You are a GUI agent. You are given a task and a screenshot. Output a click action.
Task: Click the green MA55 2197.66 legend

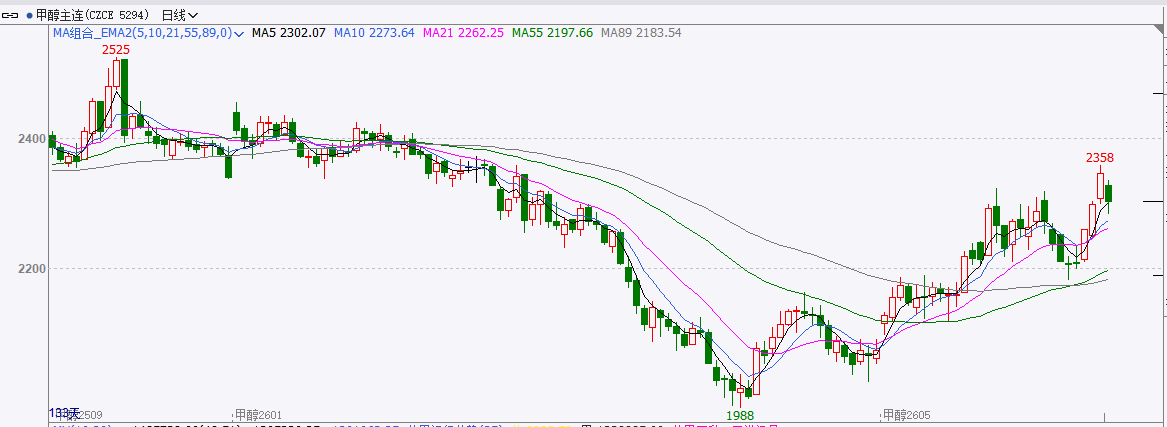coord(551,33)
